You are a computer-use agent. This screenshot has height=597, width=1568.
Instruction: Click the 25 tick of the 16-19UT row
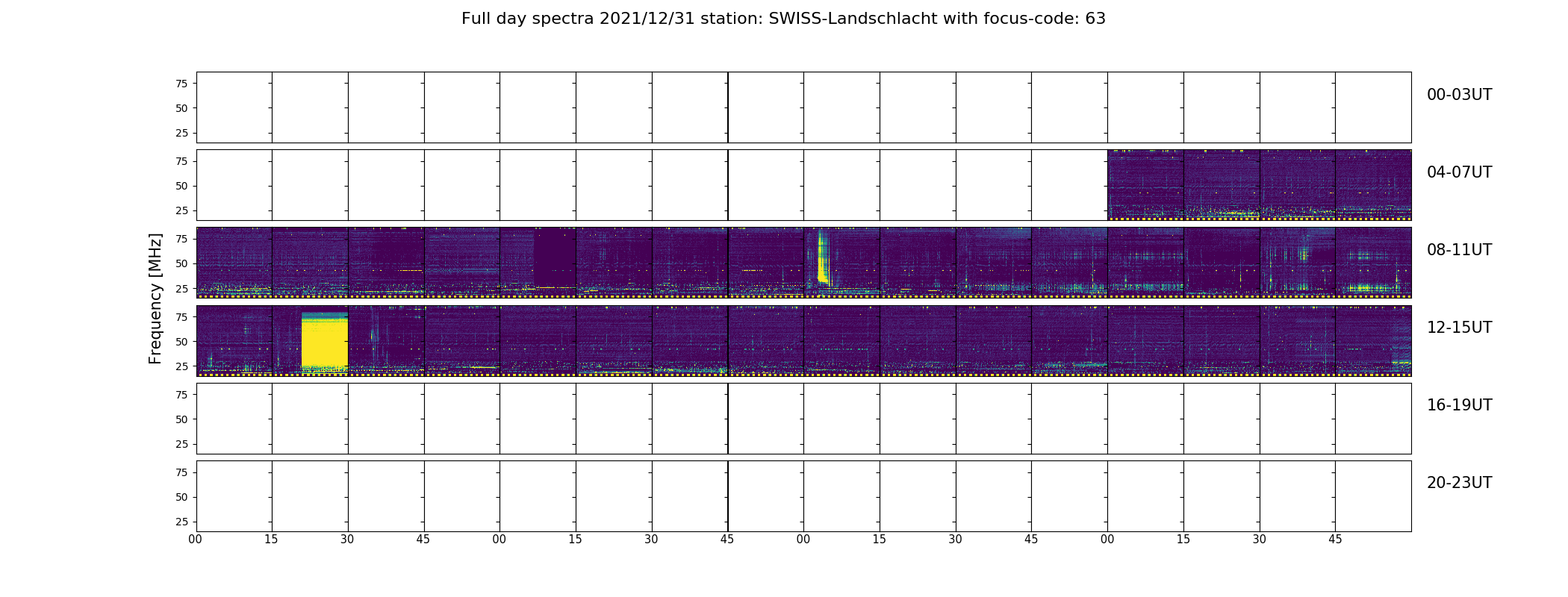[x=181, y=444]
